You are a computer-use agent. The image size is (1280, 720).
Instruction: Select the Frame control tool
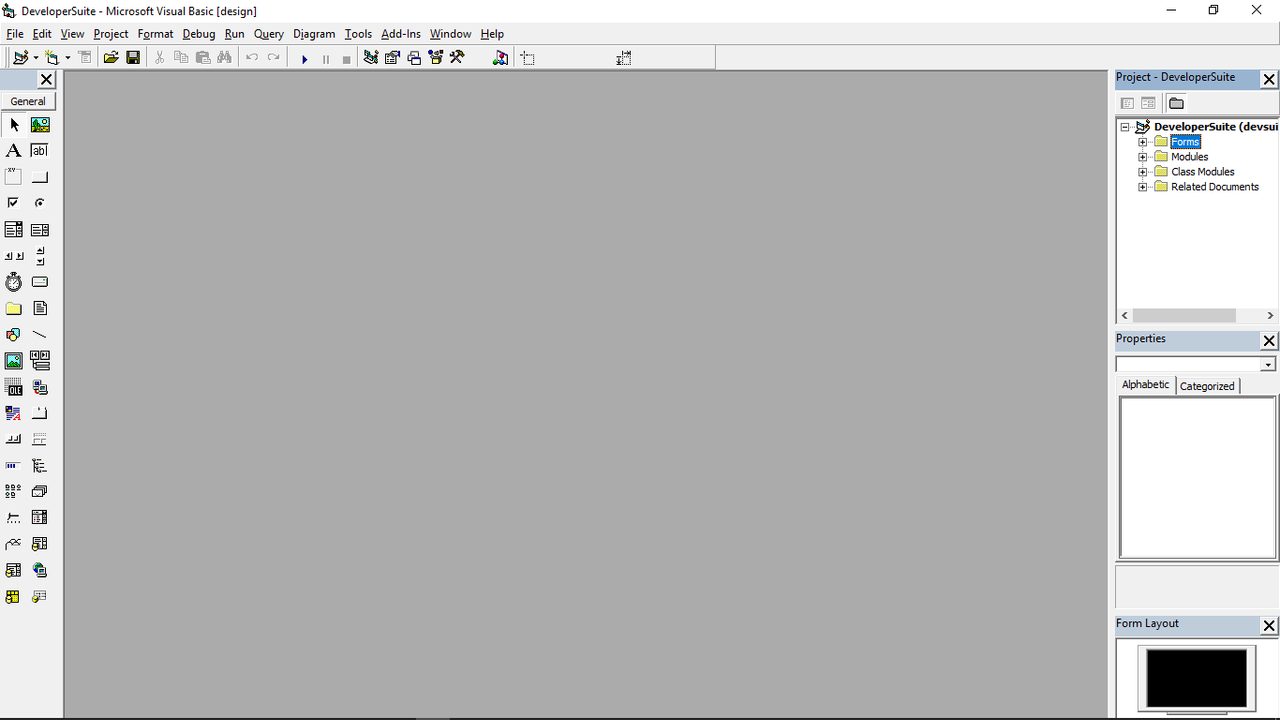(x=14, y=177)
